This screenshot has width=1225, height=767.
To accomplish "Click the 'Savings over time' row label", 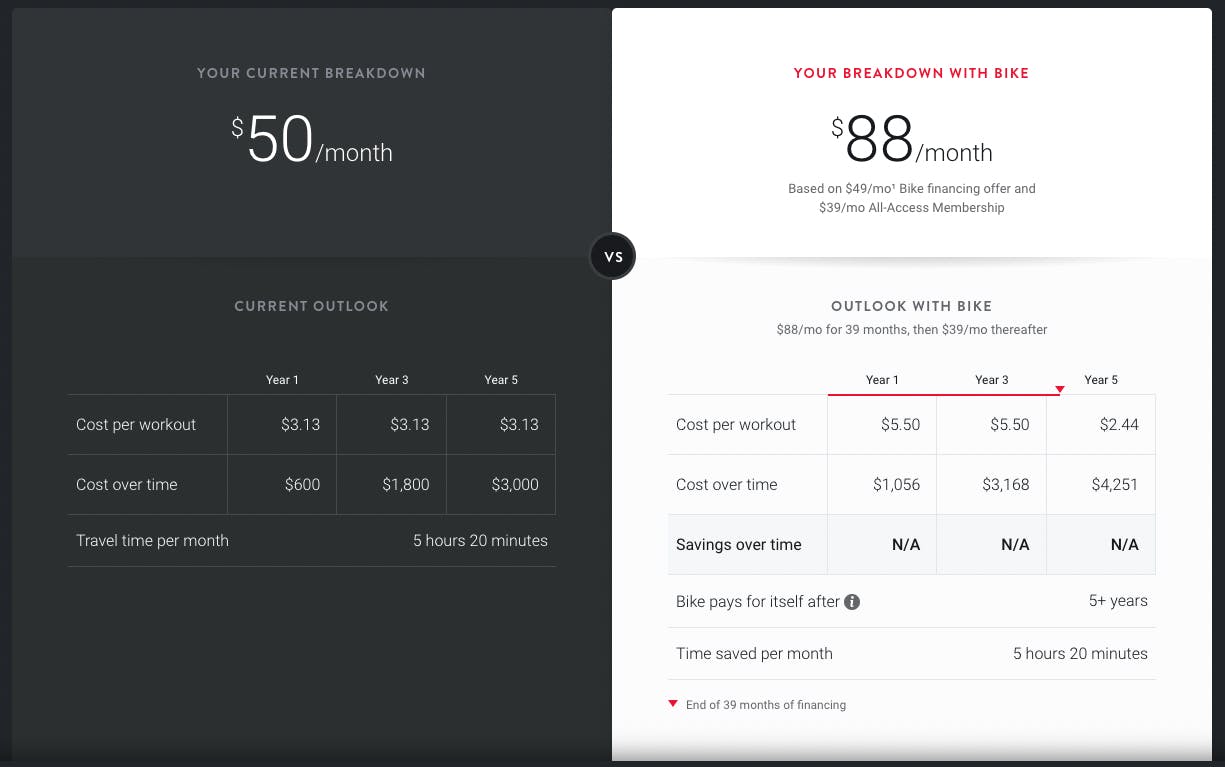I will 739,545.
